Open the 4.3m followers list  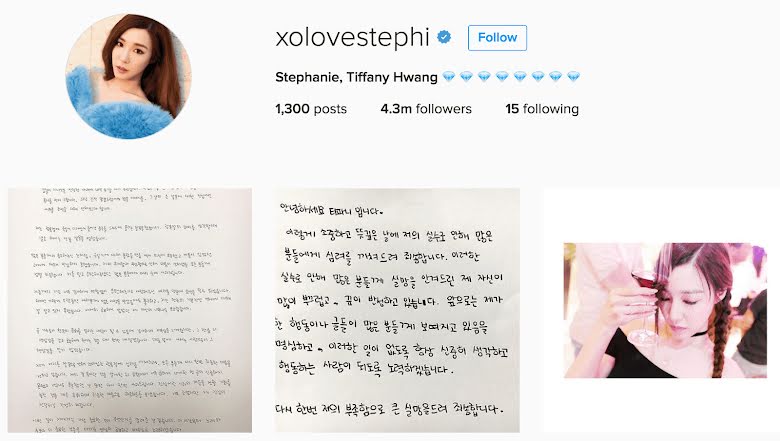pos(426,109)
